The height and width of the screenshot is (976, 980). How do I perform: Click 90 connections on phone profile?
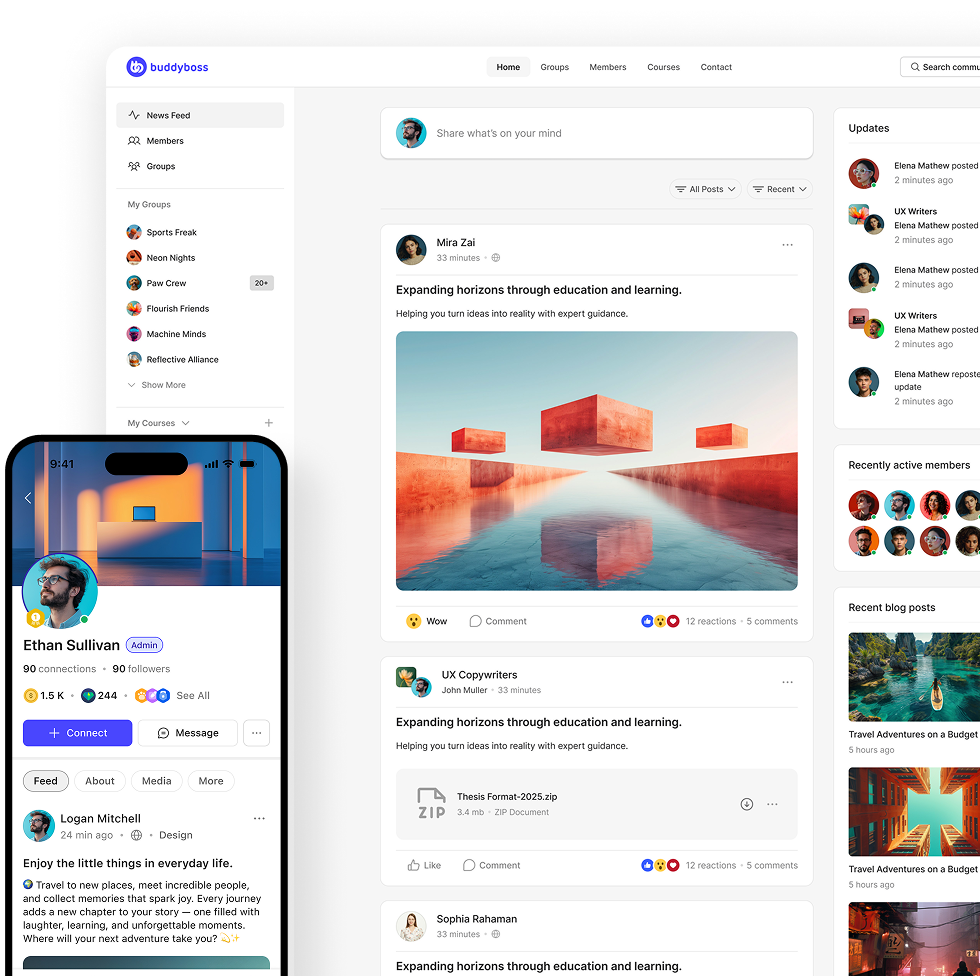[59, 669]
